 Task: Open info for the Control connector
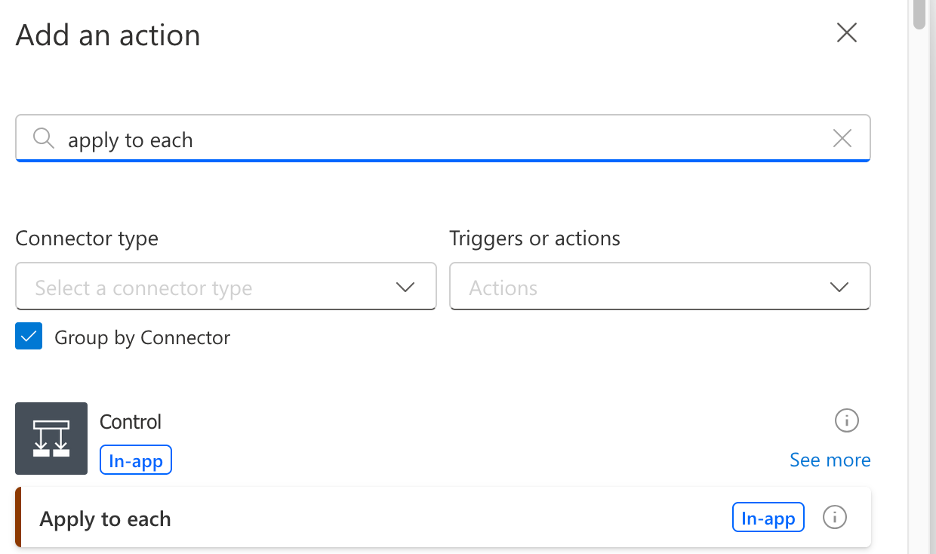(x=846, y=420)
